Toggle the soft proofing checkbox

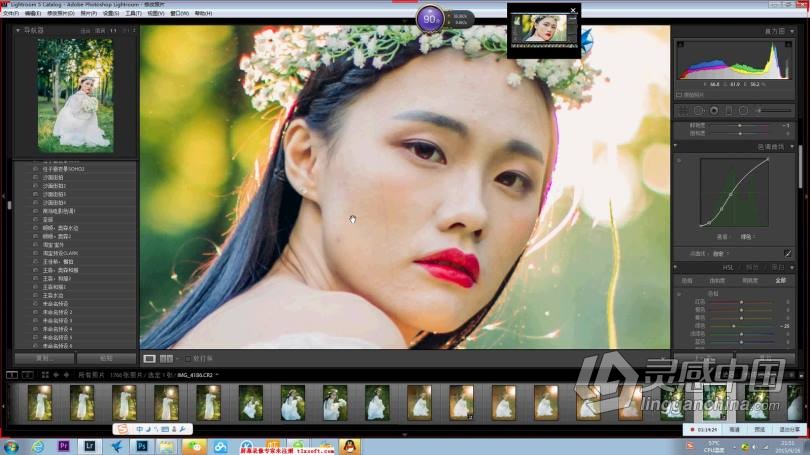click(x=188, y=358)
